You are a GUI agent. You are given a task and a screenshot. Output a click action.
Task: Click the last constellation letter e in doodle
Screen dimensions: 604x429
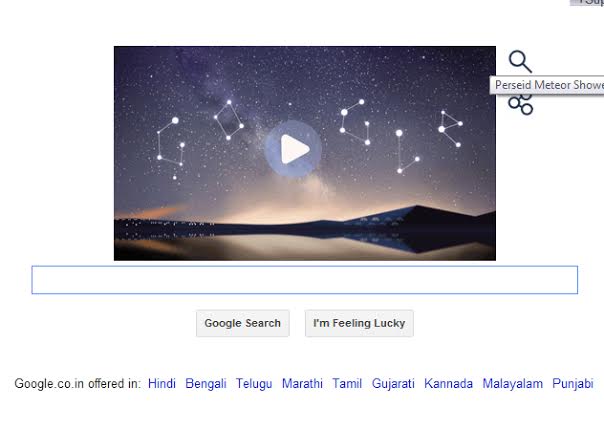pos(450,129)
